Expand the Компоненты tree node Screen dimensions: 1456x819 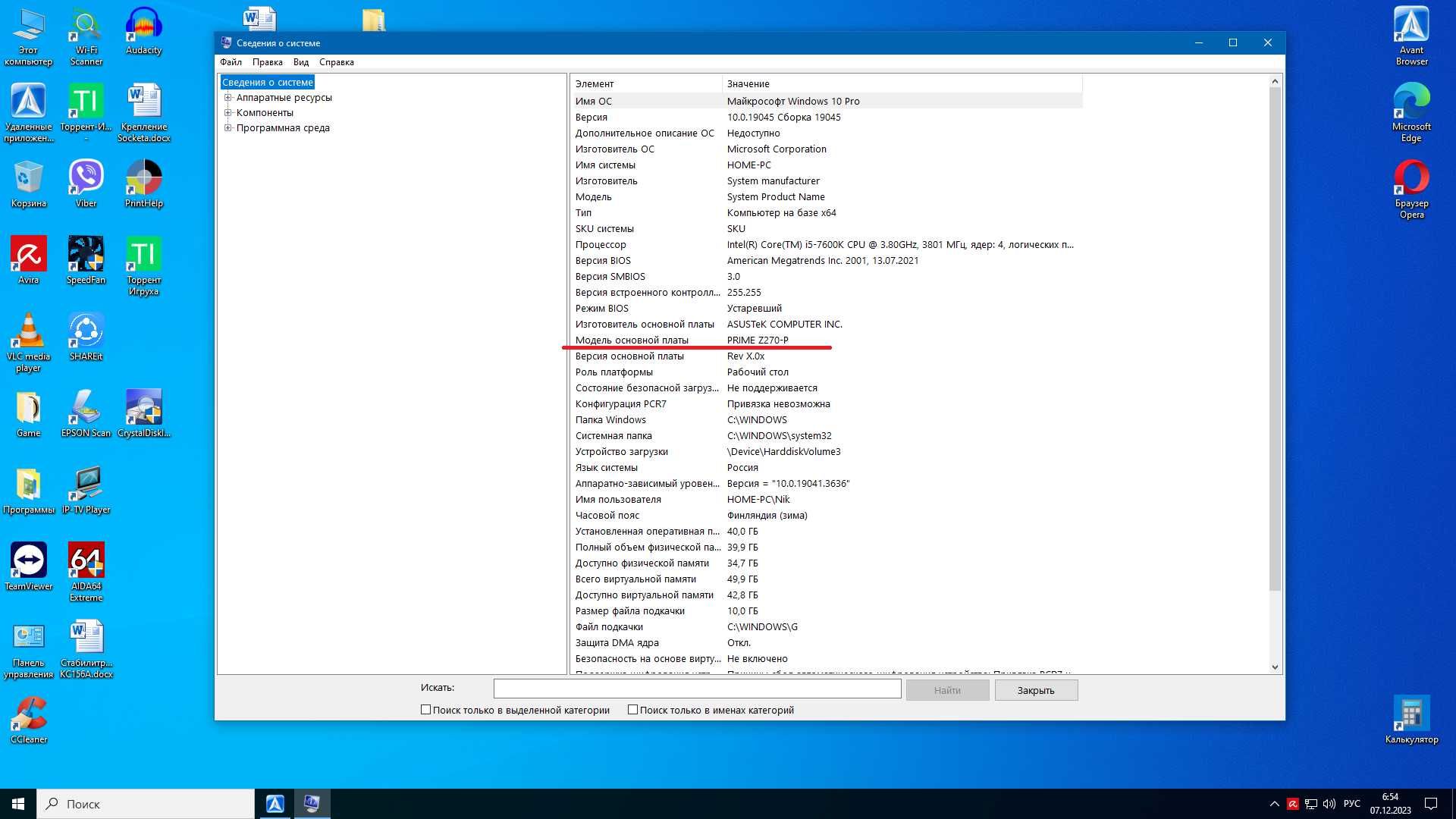coord(227,112)
